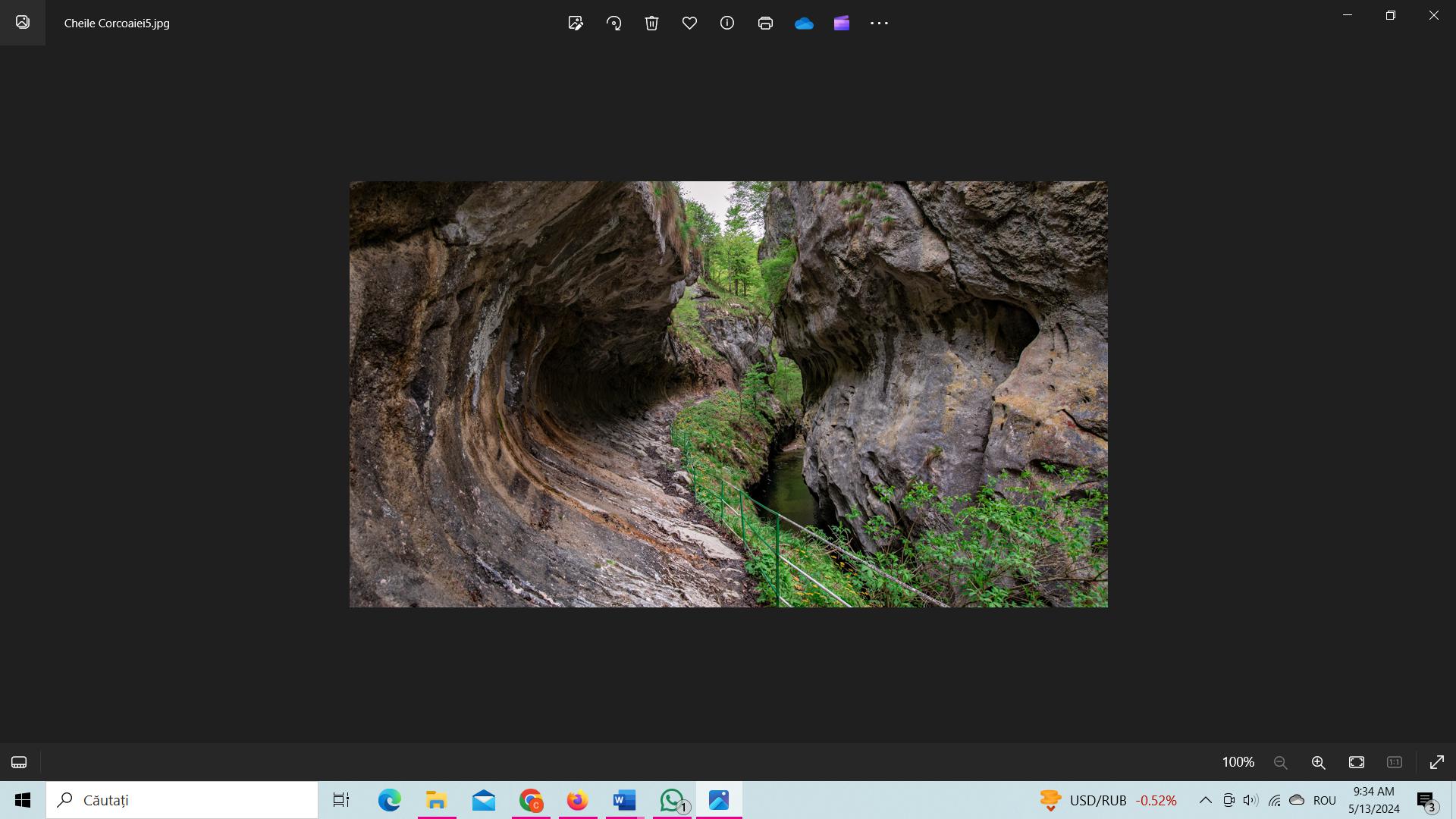Viewport: 1456px width, 819px height.
Task: Delete the photo using trash icon
Action: pyautogui.click(x=651, y=23)
